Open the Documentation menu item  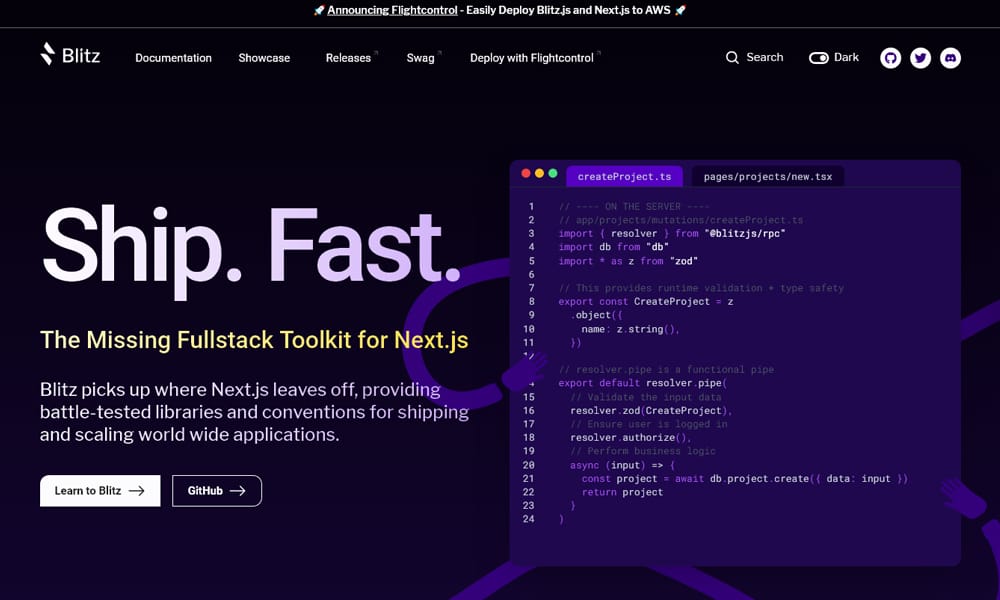click(x=173, y=58)
